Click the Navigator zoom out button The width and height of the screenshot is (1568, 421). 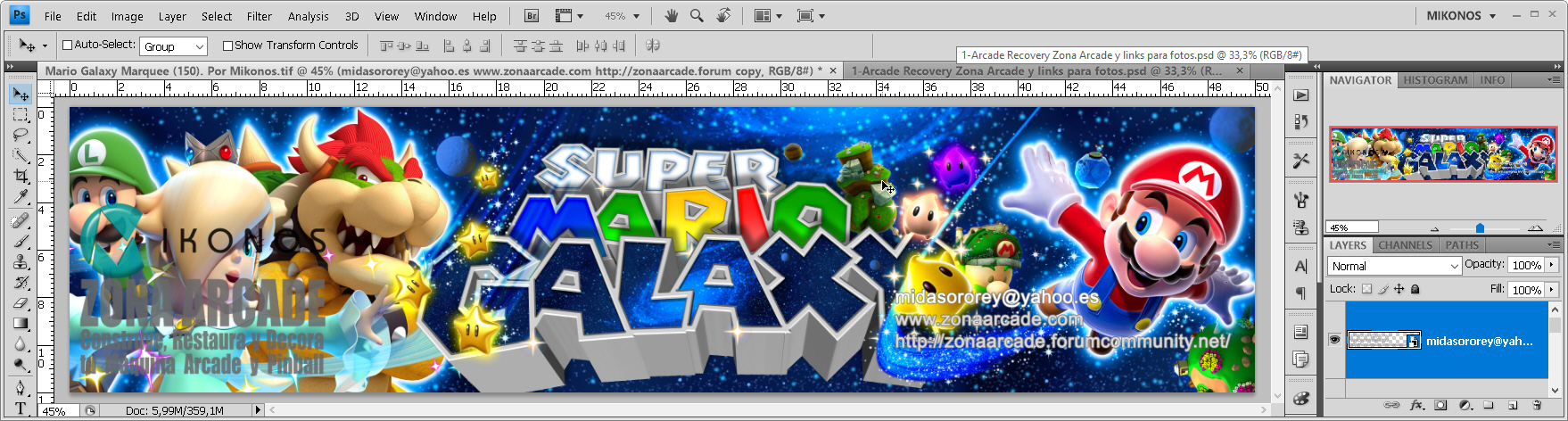(1434, 228)
